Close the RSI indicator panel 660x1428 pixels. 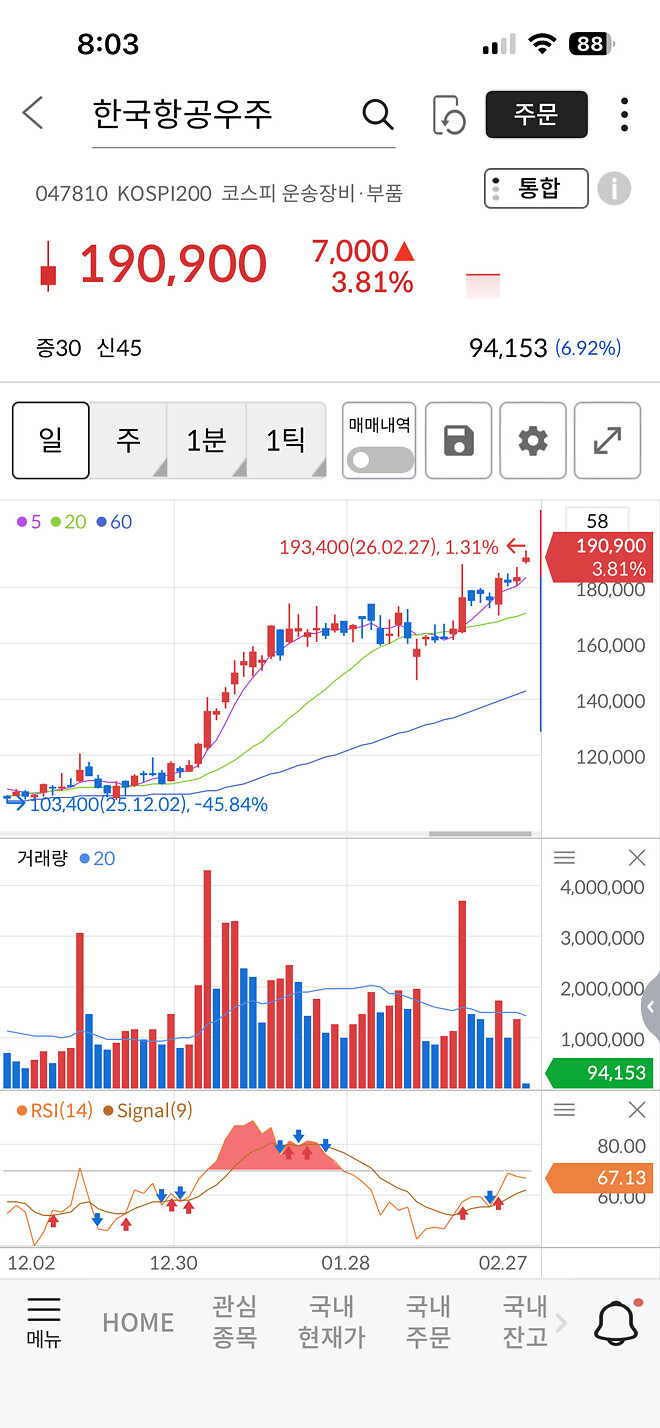pos(637,1110)
